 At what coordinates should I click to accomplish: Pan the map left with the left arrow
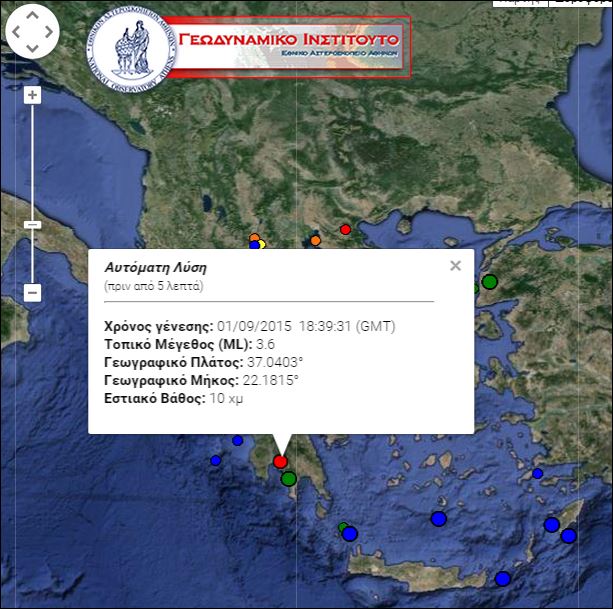click(16, 32)
